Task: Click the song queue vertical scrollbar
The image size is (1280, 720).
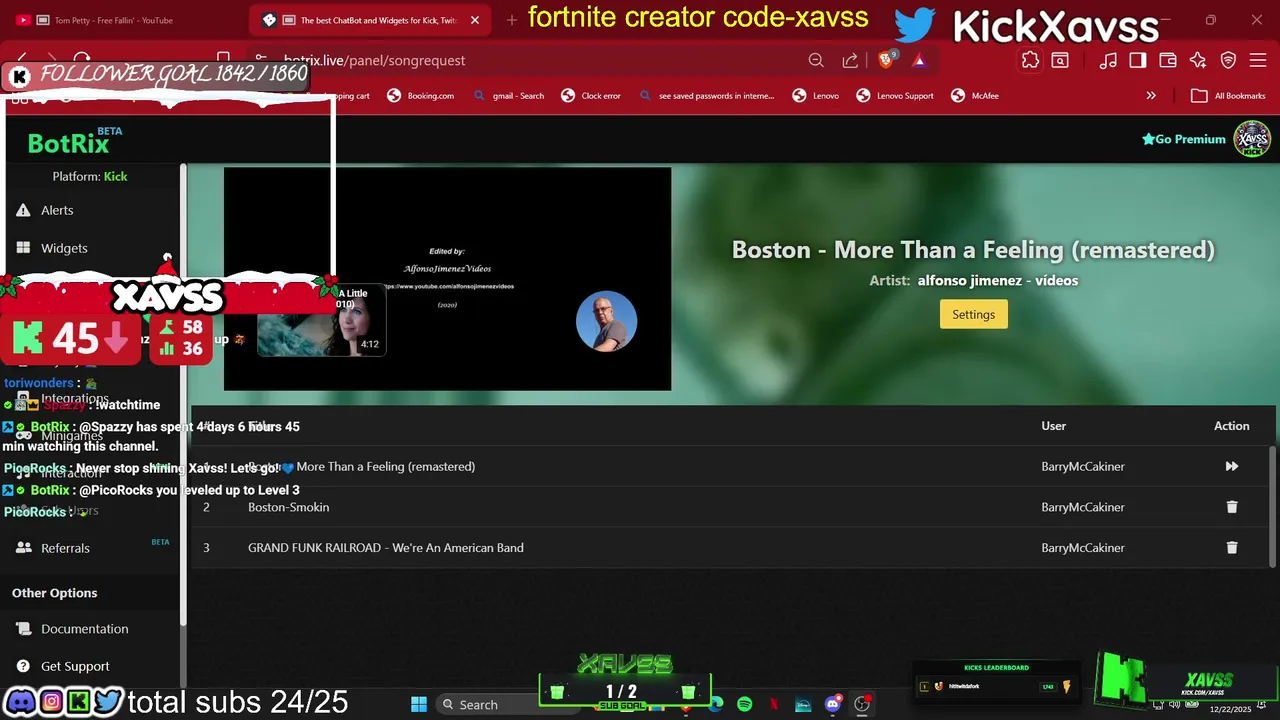Action: click(x=1272, y=505)
